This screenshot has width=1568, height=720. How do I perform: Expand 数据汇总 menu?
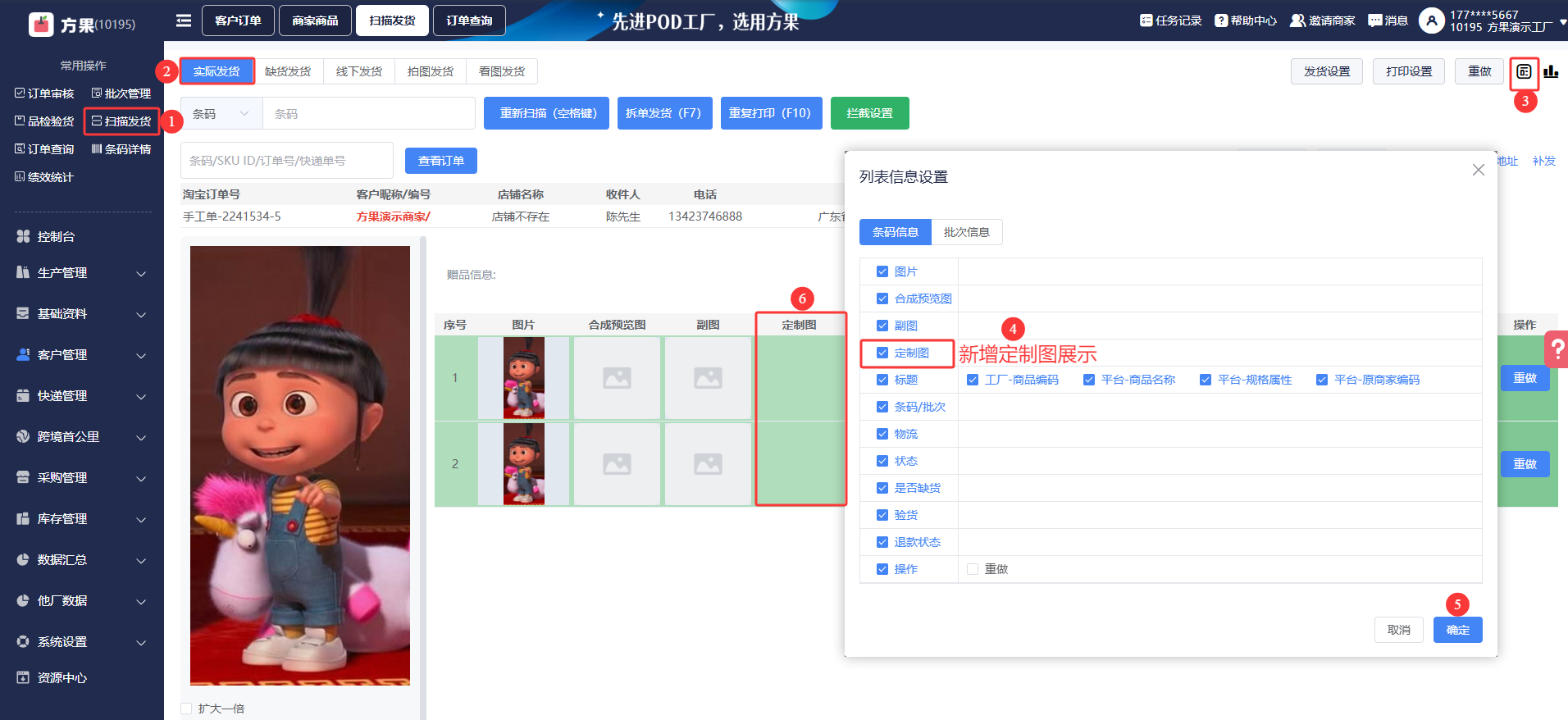pyautogui.click(x=82, y=560)
